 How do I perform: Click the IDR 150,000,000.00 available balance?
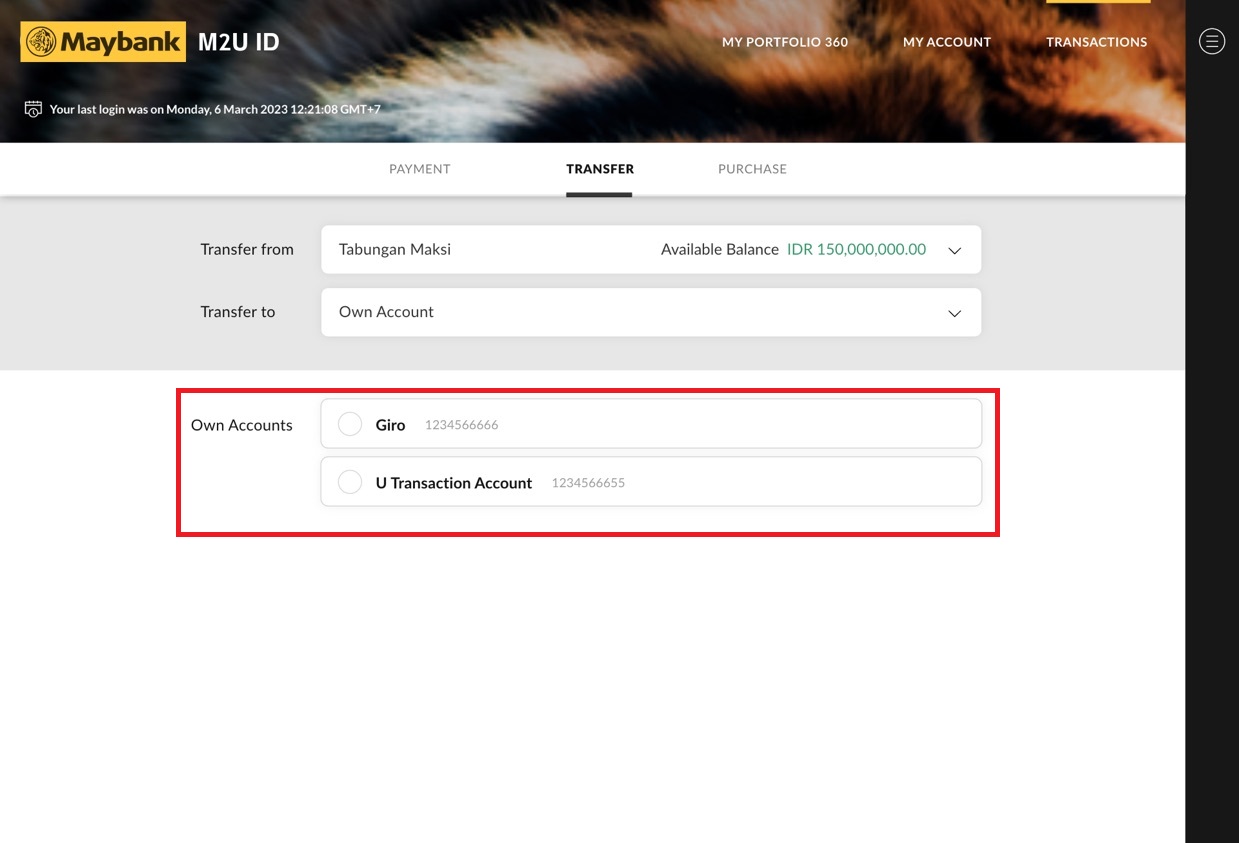point(856,250)
